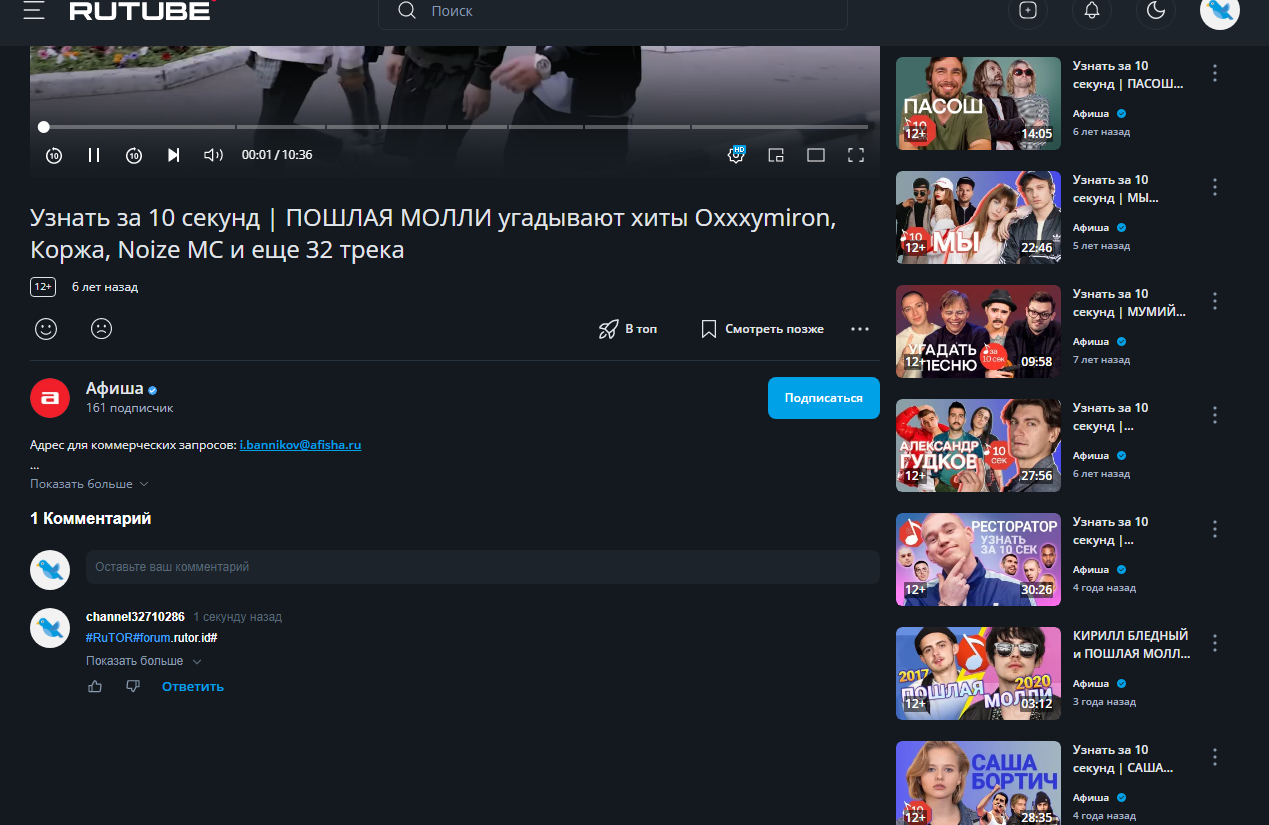Viewport: 1269px width, 825px height.
Task: Open title КИРИЛЛ БЛЕДНЫЙ и ПОШЛАЯ МОЛЛ
Action: click(x=1132, y=645)
